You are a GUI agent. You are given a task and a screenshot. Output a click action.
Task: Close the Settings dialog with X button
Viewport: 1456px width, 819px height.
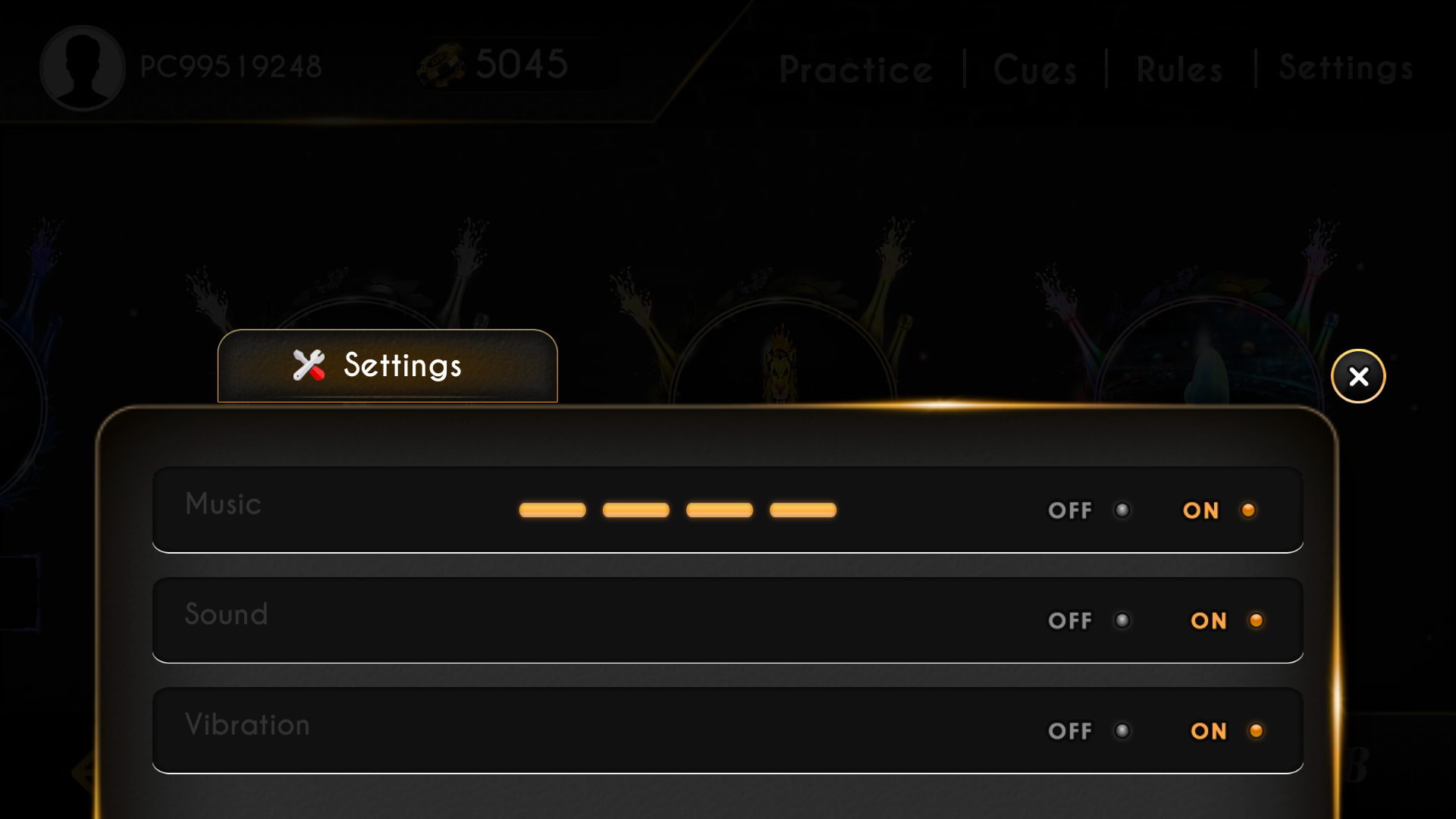1358,376
